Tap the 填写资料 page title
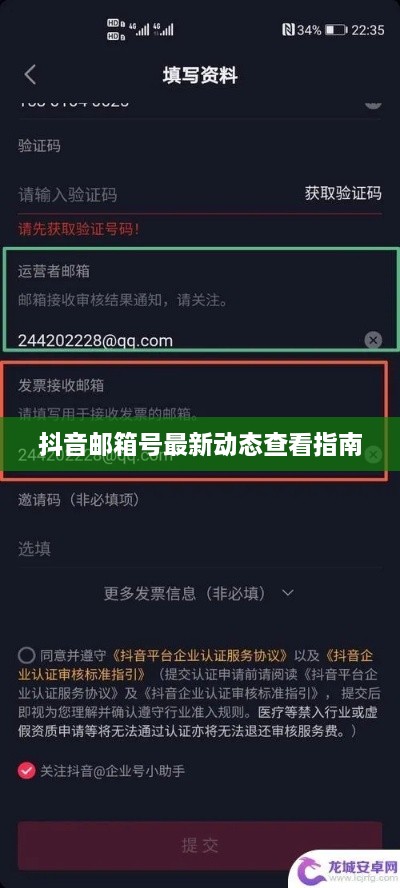This screenshot has width=400, height=888. [x=200, y=75]
